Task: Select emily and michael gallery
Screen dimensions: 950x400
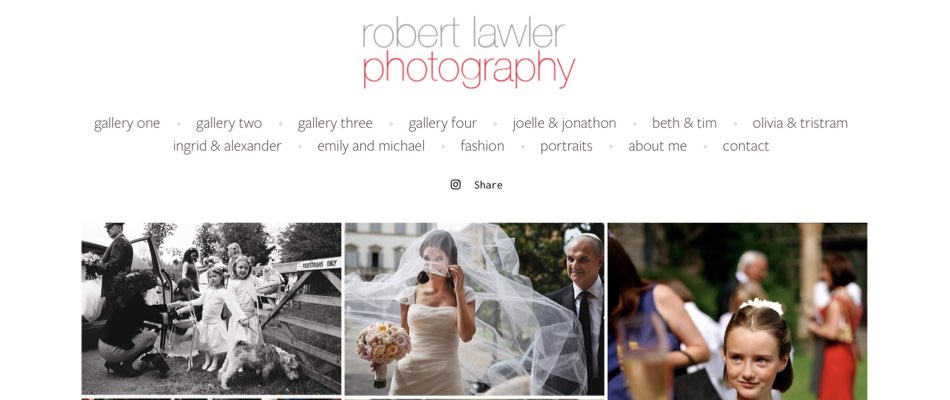Action: [x=371, y=146]
